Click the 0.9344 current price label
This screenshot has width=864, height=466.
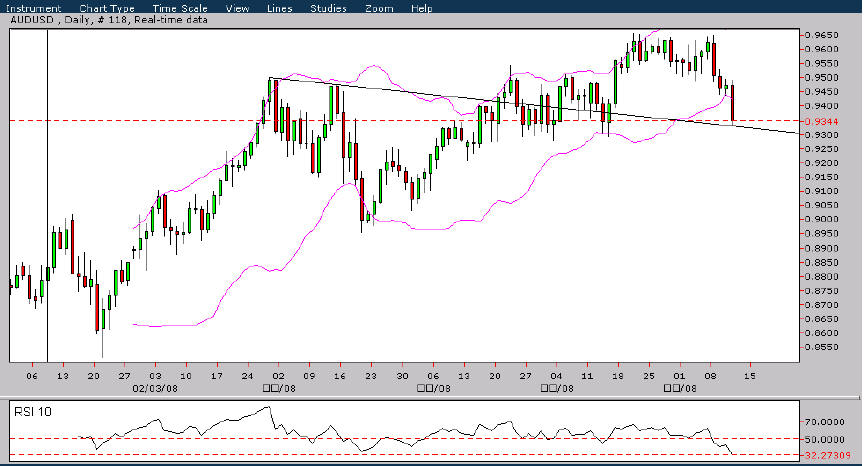coord(822,121)
